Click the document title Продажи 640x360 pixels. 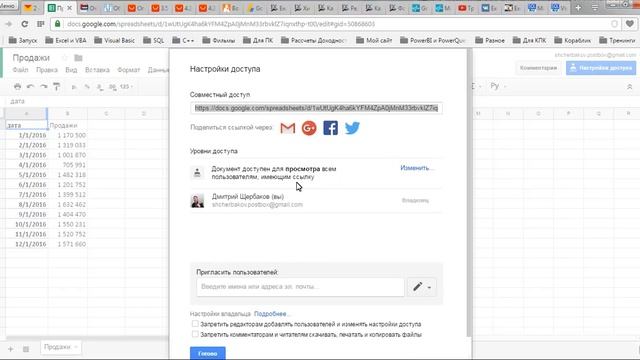pos(31,58)
